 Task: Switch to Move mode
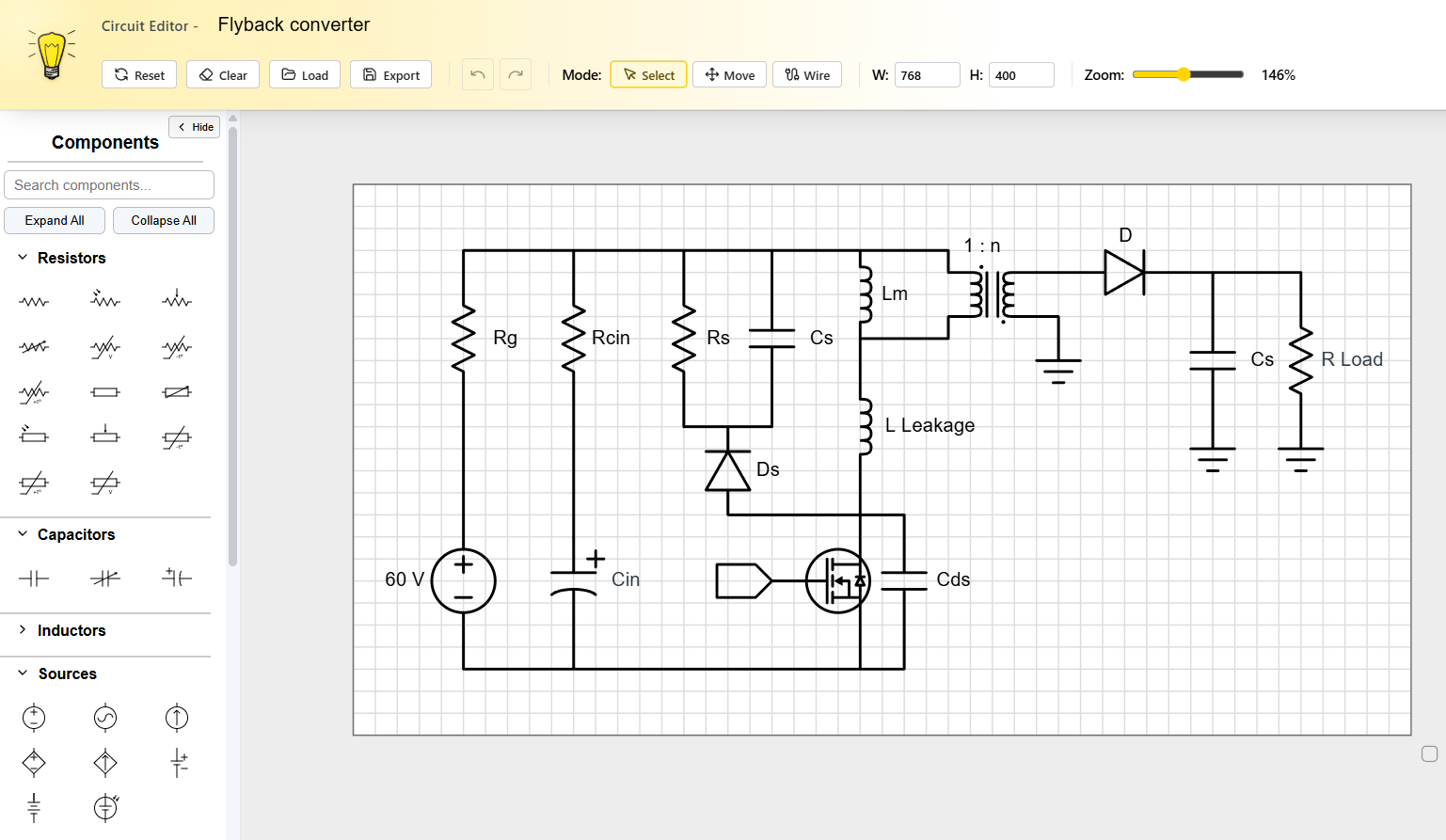tap(729, 74)
